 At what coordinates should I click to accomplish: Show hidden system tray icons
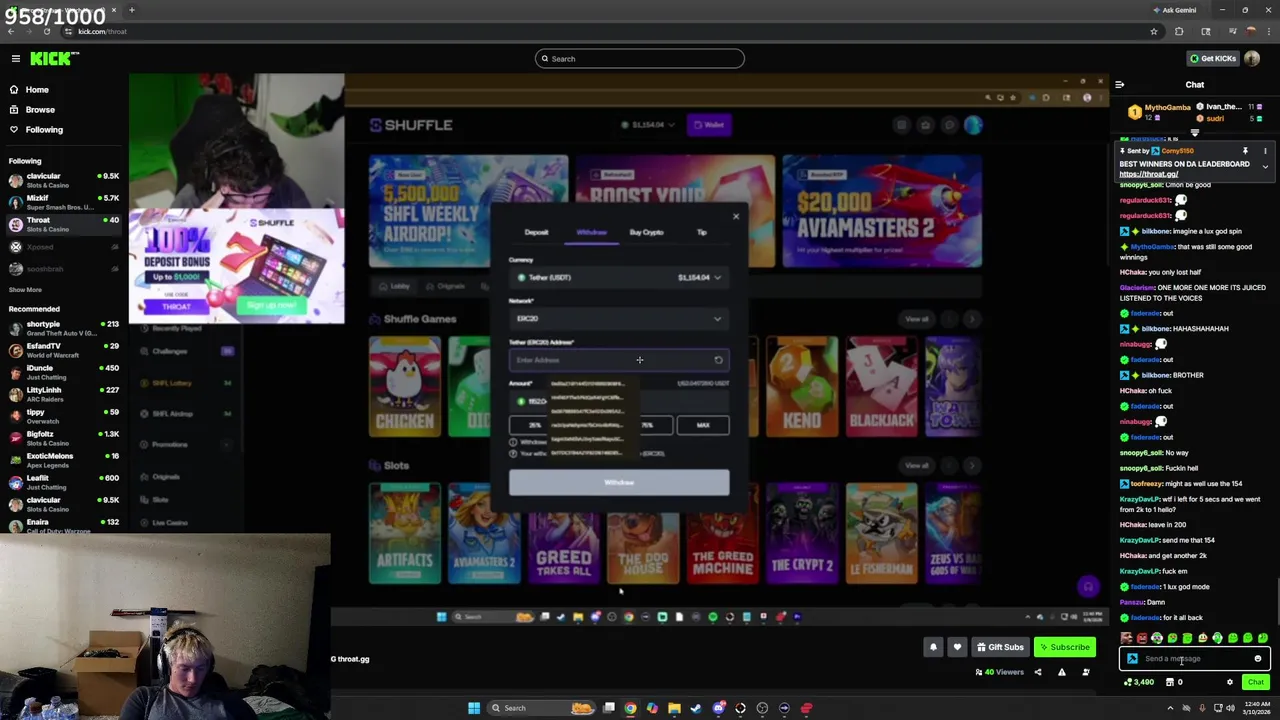[x=1170, y=708]
